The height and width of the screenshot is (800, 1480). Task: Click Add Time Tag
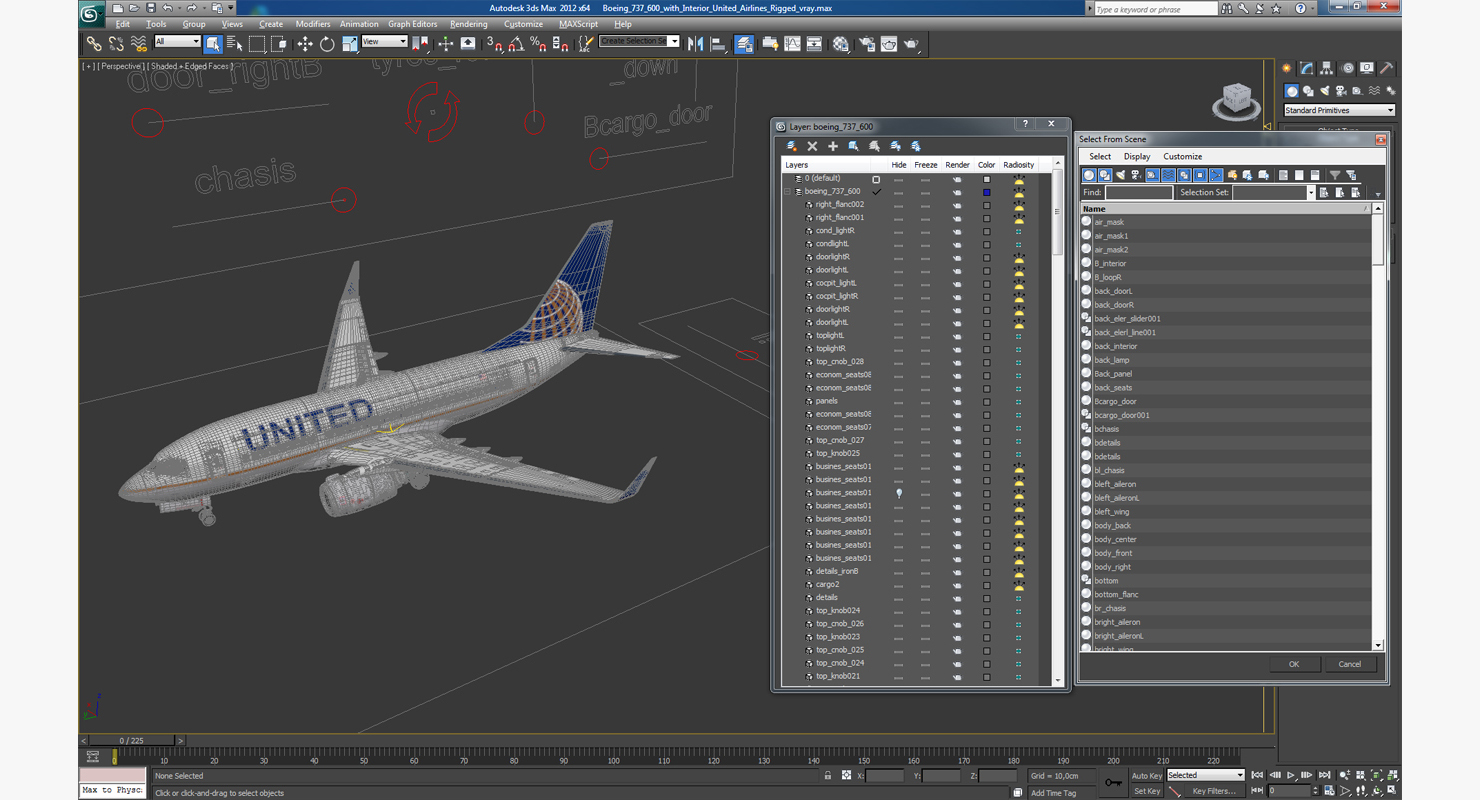1053,792
